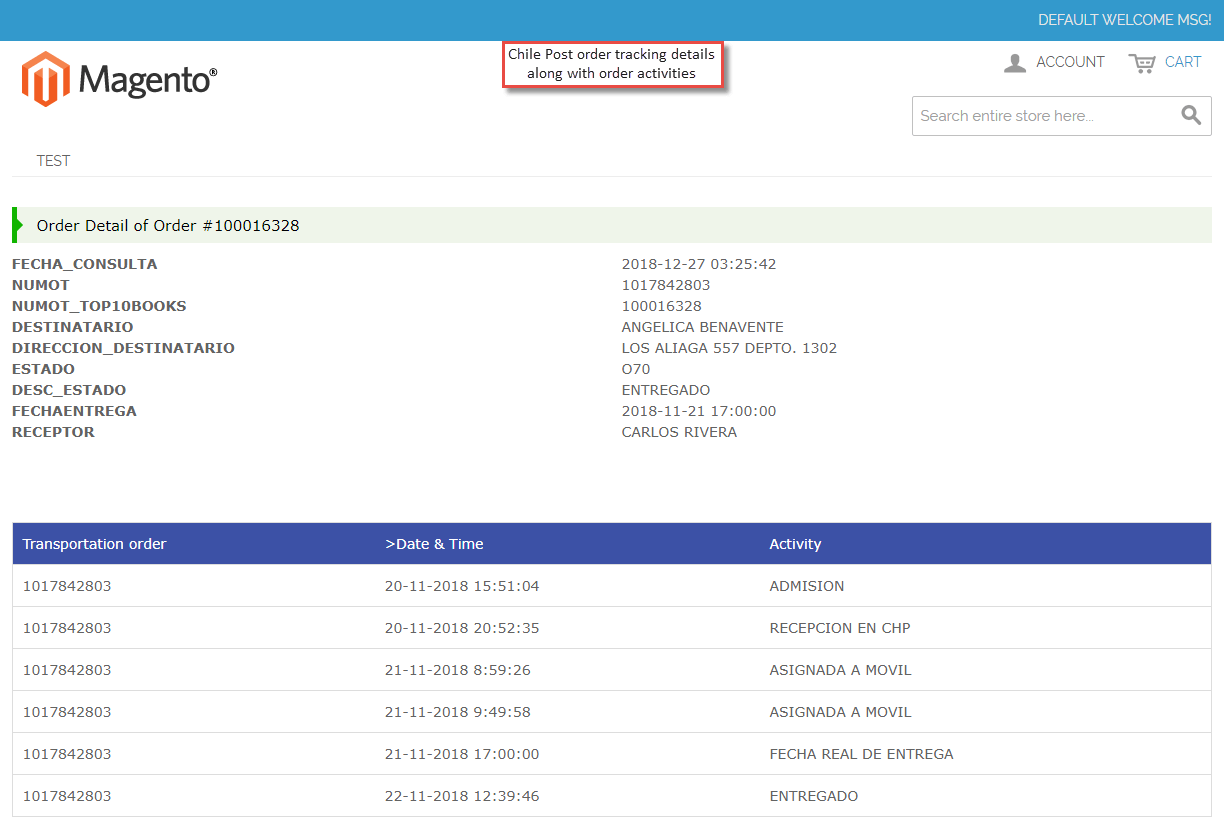This screenshot has height=826, width=1224.
Task: Select the cart trolley icon in header
Action: click(x=1143, y=62)
